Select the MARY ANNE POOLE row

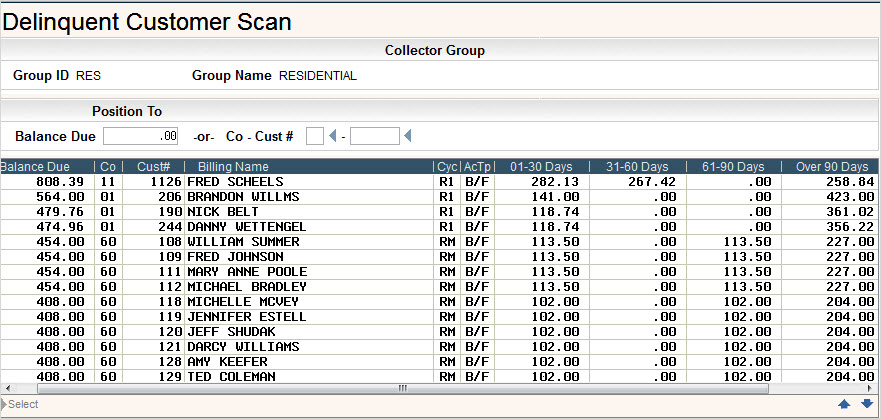(438, 271)
